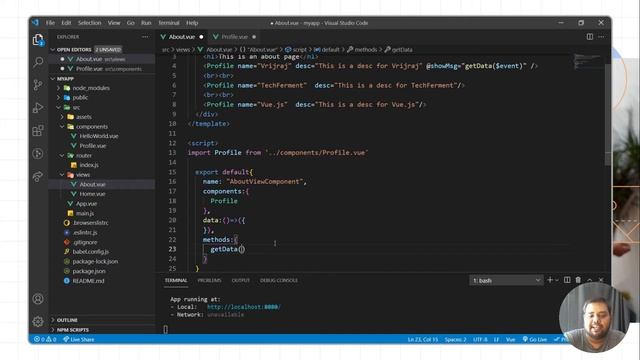
Task: Switch to the Debug Console tab
Action: point(279,280)
